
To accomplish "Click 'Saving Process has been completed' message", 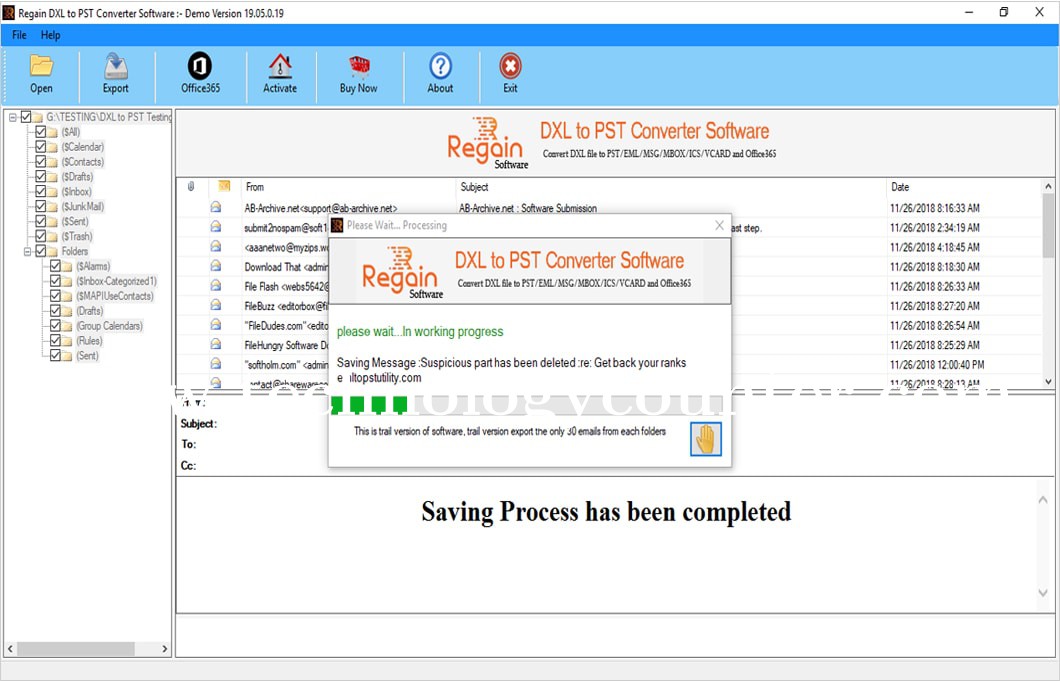I will coord(606,512).
